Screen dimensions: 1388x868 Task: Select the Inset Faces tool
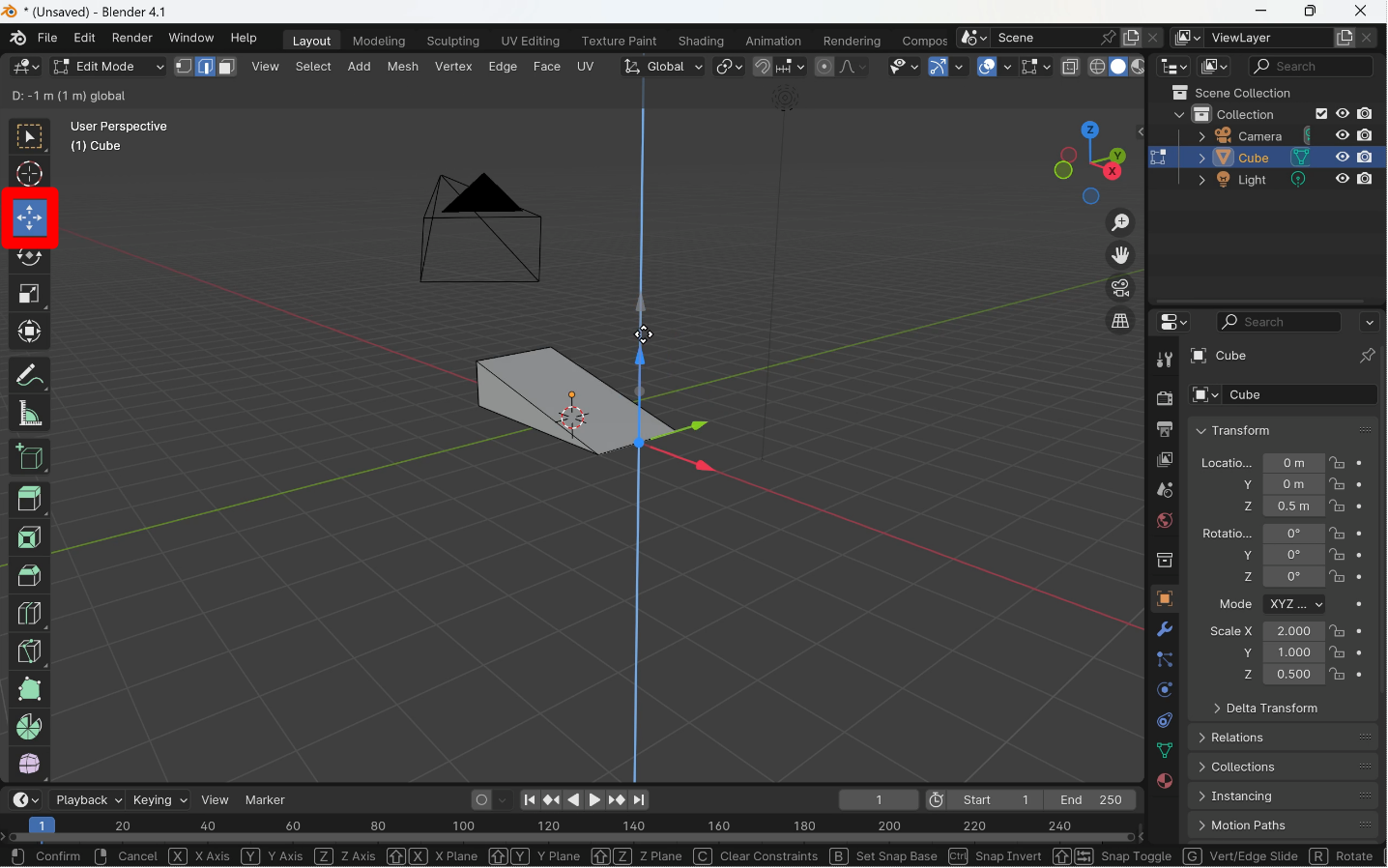click(29, 537)
